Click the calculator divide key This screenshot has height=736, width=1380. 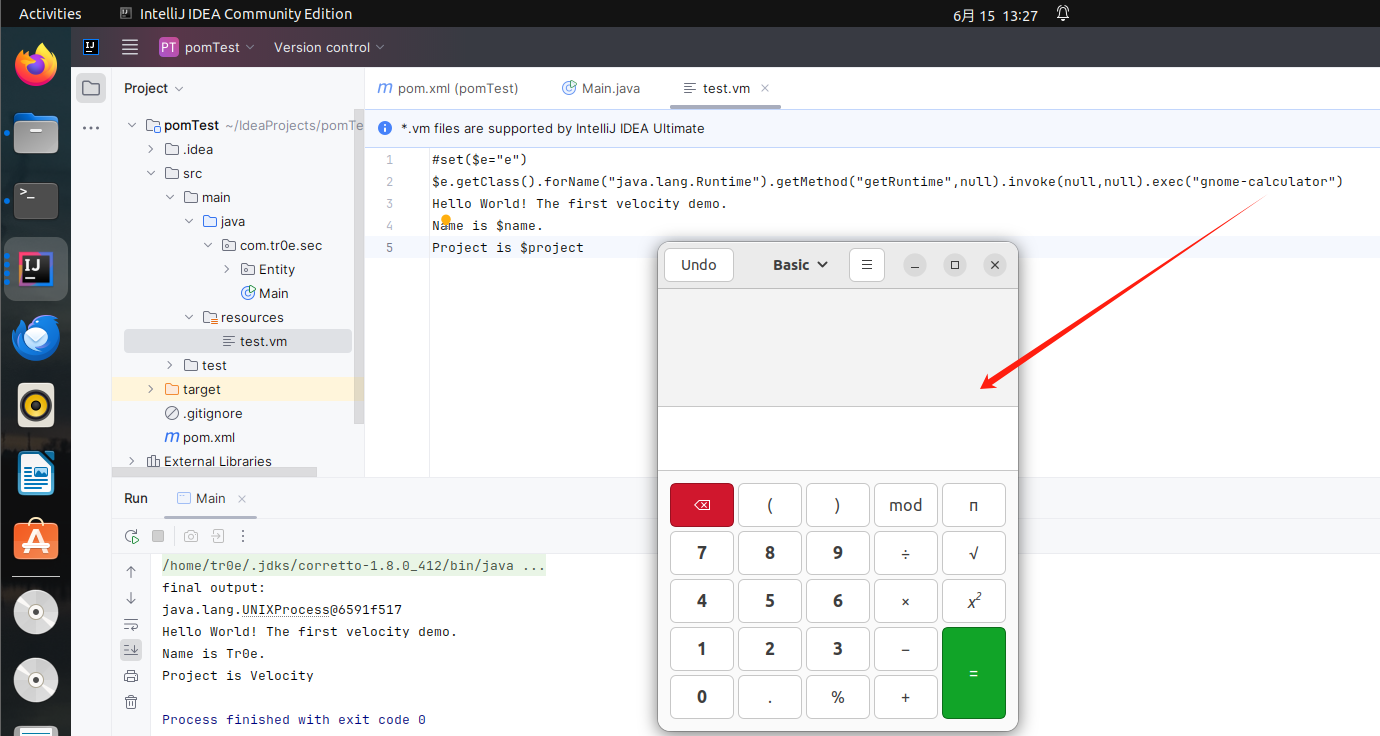(x=906, y=553)
